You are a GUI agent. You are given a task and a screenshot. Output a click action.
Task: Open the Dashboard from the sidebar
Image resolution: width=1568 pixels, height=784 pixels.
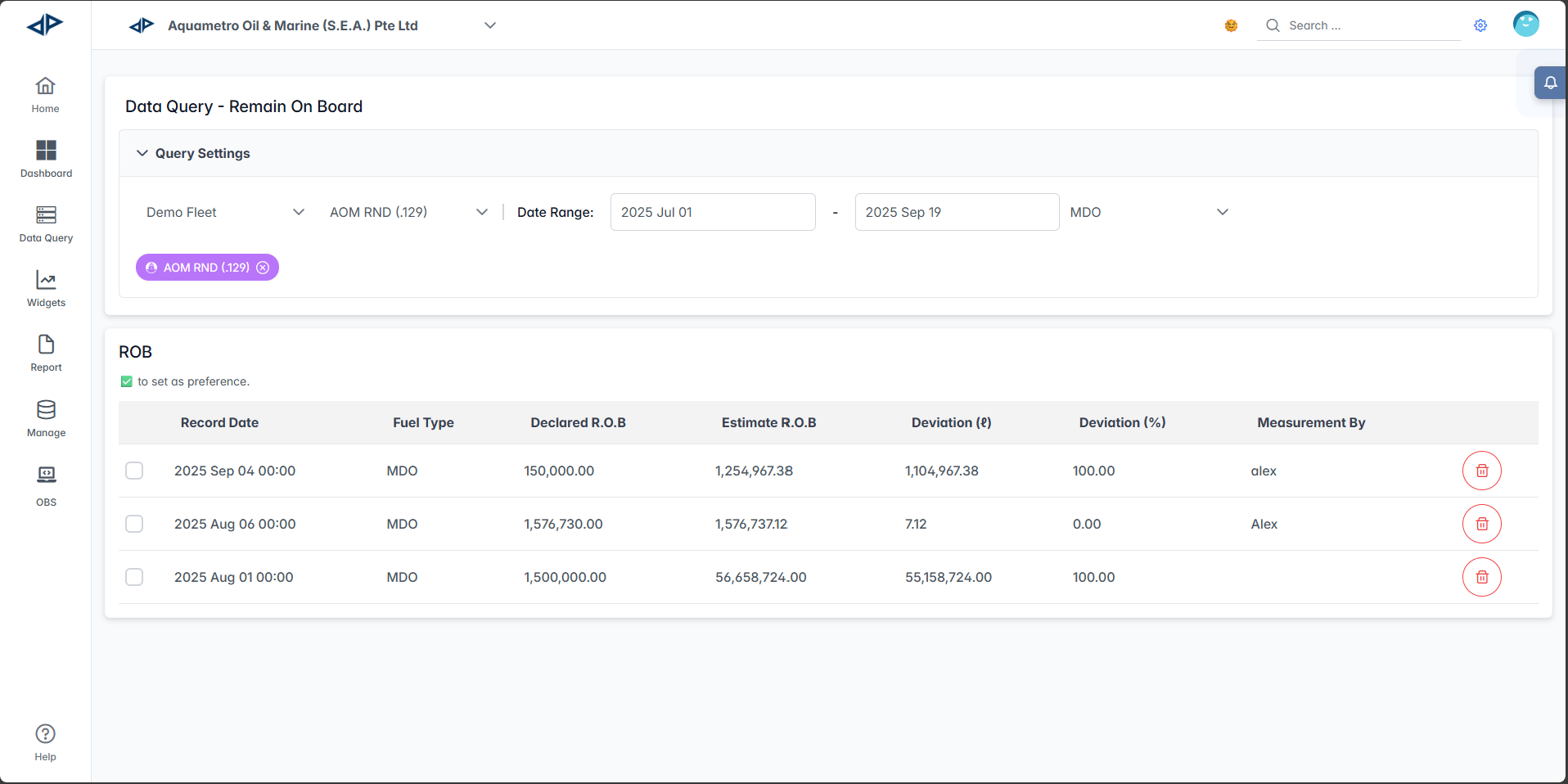pos(46,151)
